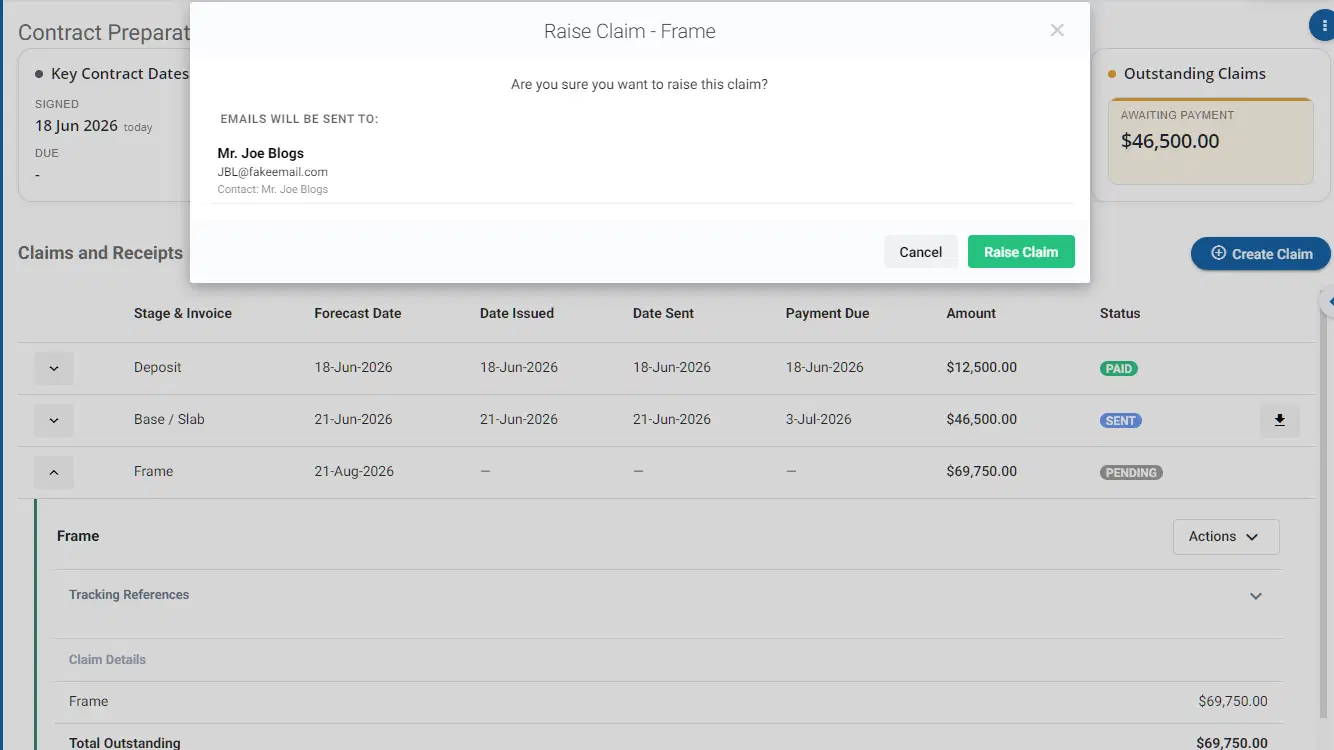The height and width of the screenshot is (750, 1334).
Task: Click the Deposit stage name
Action: point(158,367)
